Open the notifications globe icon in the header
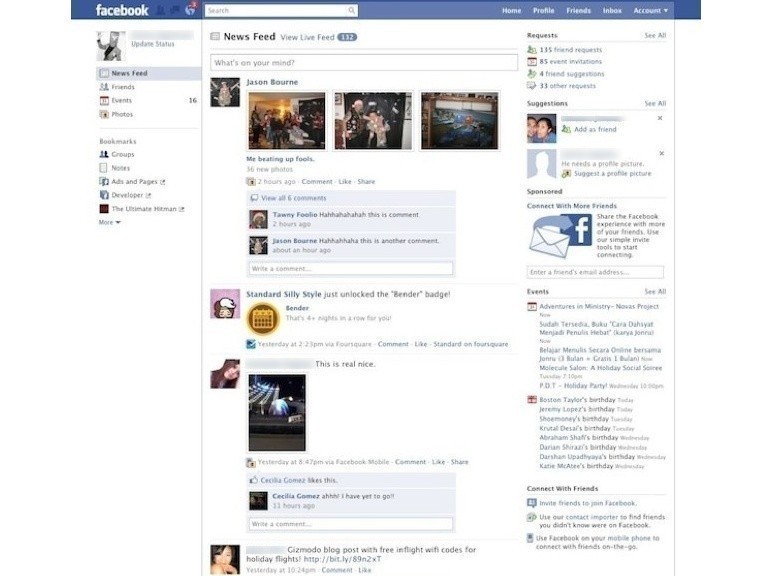The image size is (770, 576). pyautogui.click(x=190, y=10)
